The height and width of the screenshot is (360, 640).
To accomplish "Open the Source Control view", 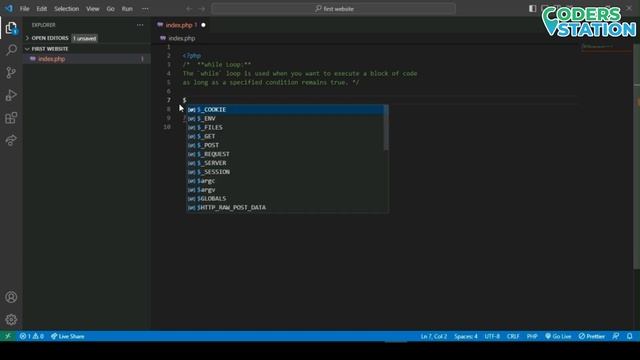I will pyautogui.click(x=11, y=73).
